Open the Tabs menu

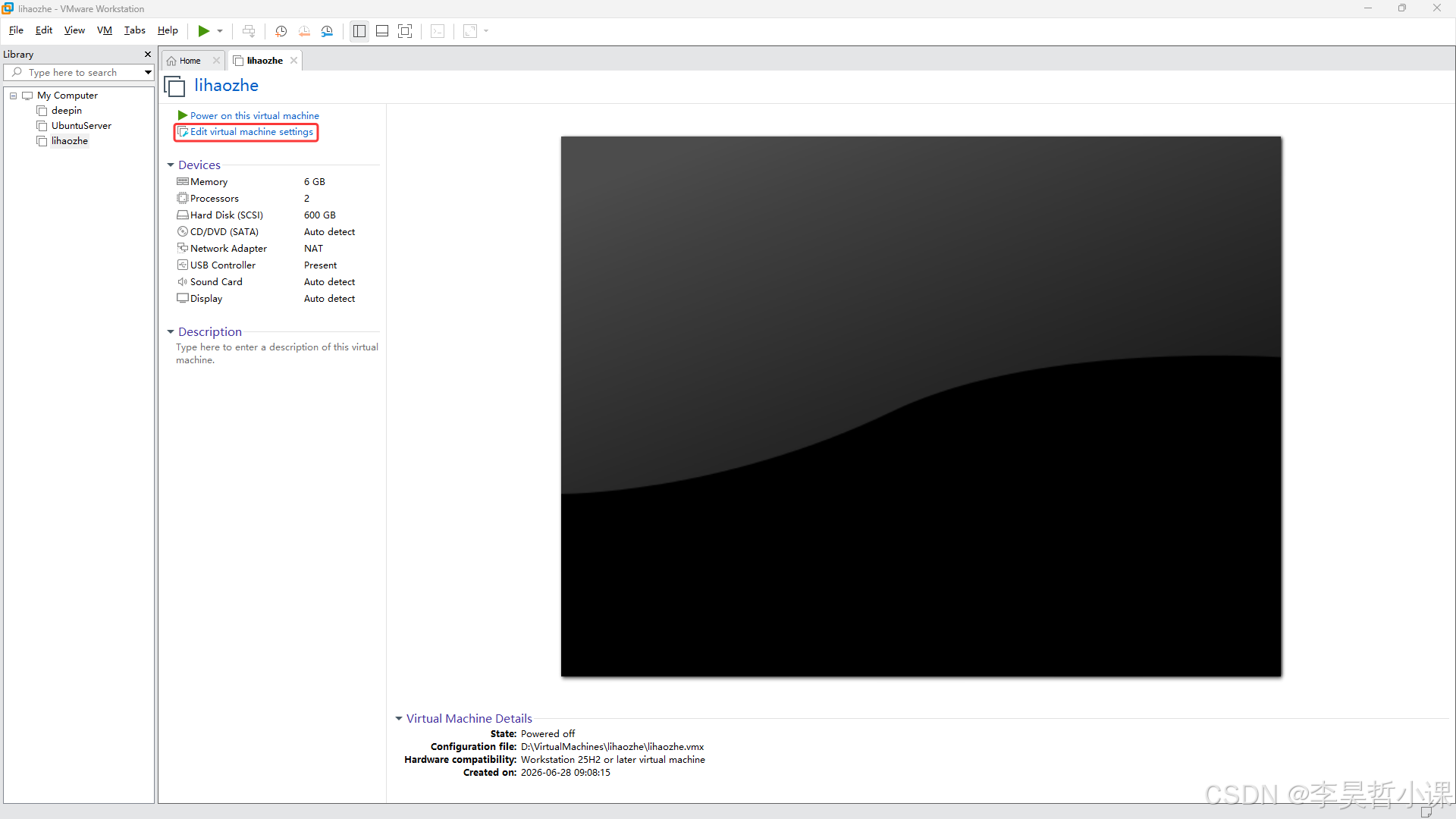click(x=135, y=30)
